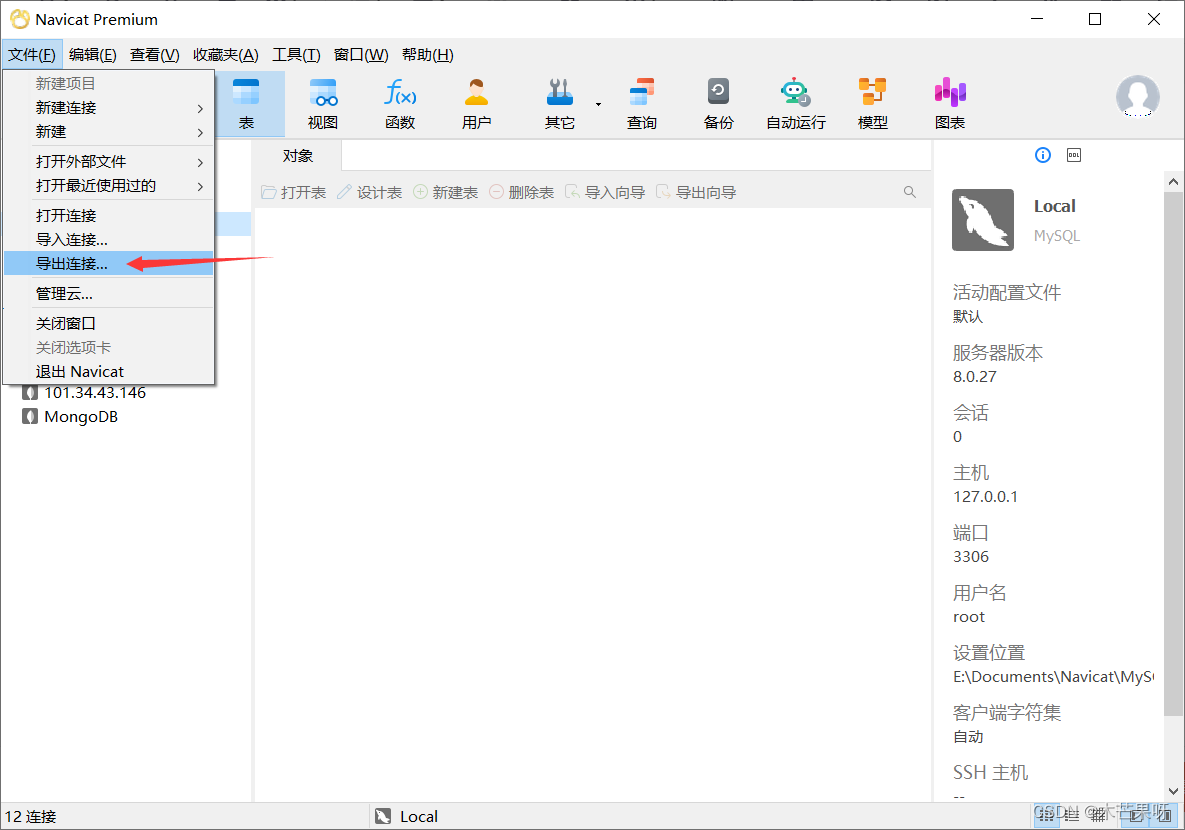This screenshot has width=1185, height=830.
Task: Expand the small arrow beside 其它
Action: coord(599,104)
